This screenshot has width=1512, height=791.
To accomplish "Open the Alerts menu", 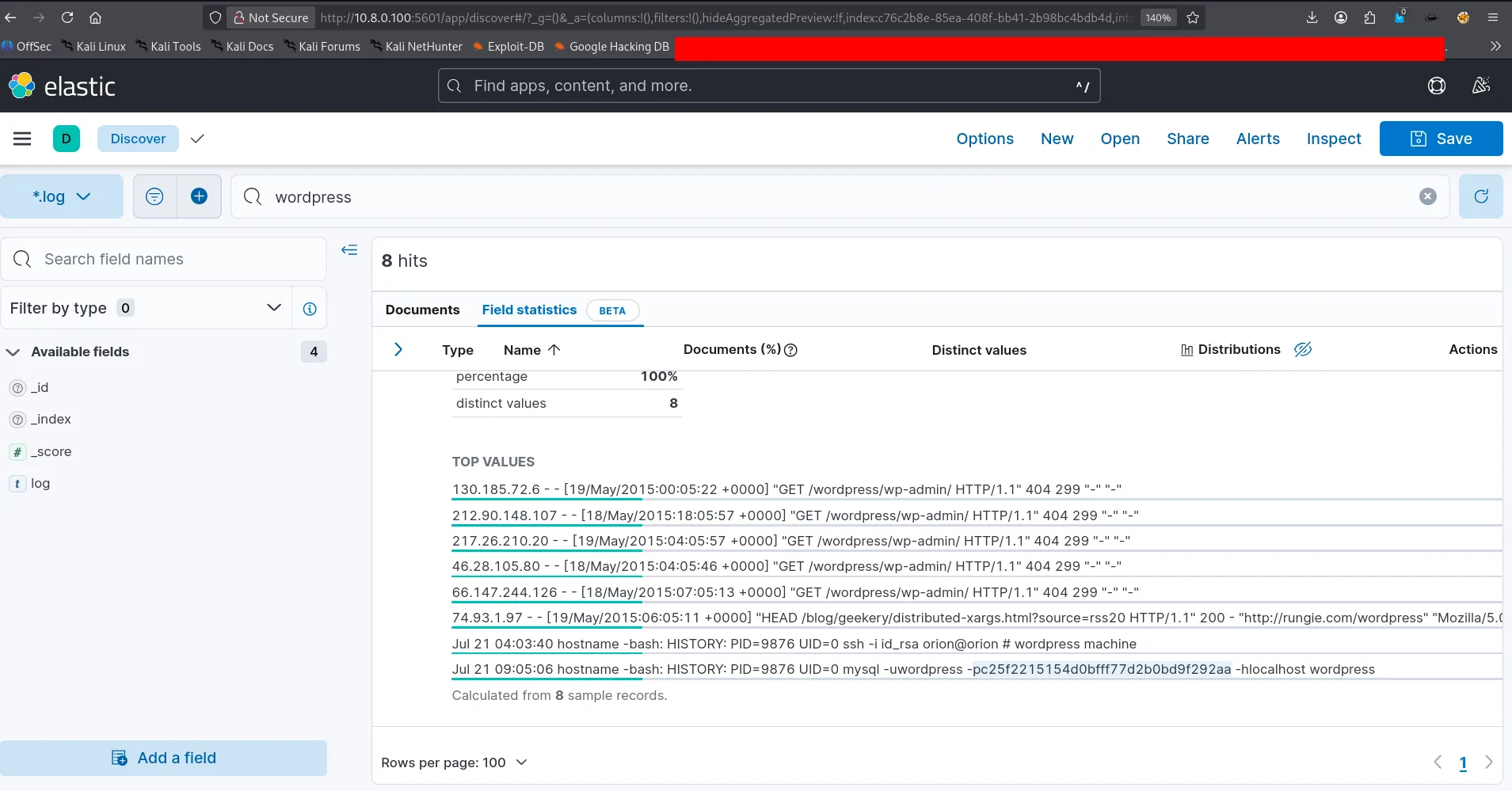I will coord(1258,139).
